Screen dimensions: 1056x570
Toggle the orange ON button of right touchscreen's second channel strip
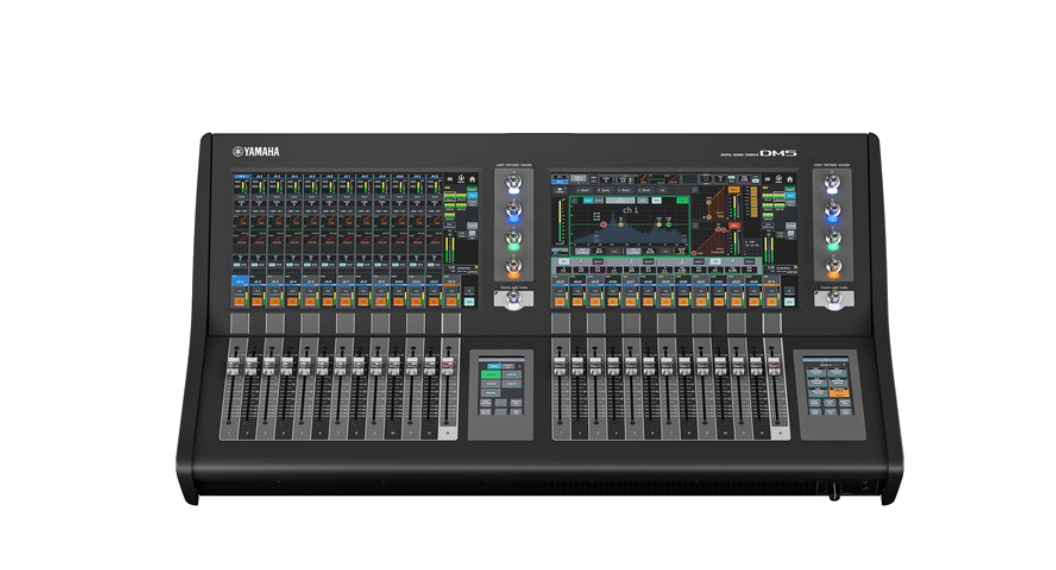point(577,302)
